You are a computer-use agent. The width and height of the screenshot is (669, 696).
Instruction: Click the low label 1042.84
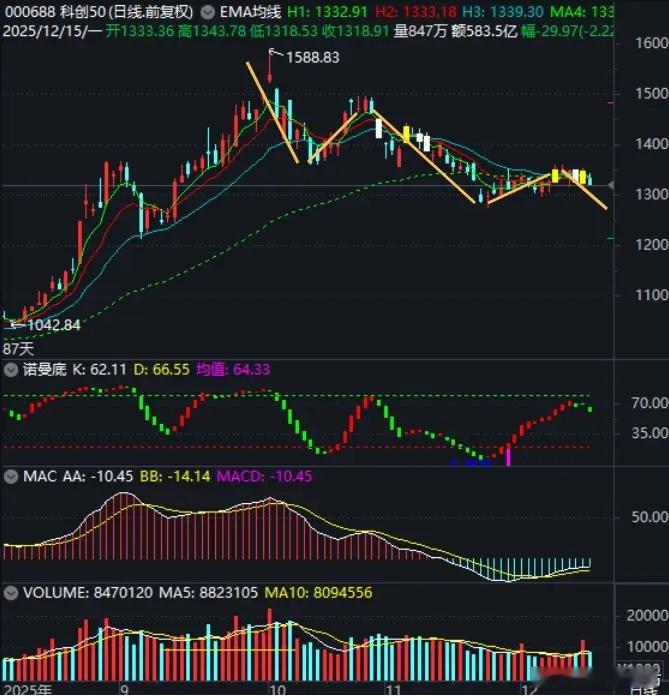54,325
